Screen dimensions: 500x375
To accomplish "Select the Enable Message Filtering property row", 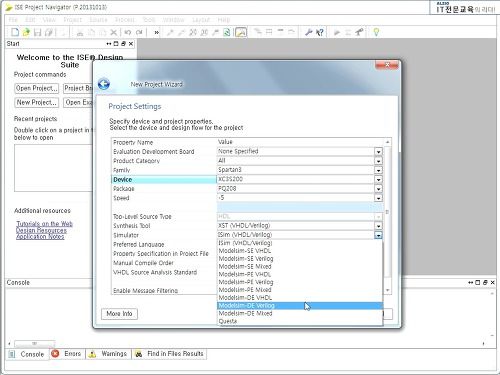I will pyautogui.click(x=164, y=291).
